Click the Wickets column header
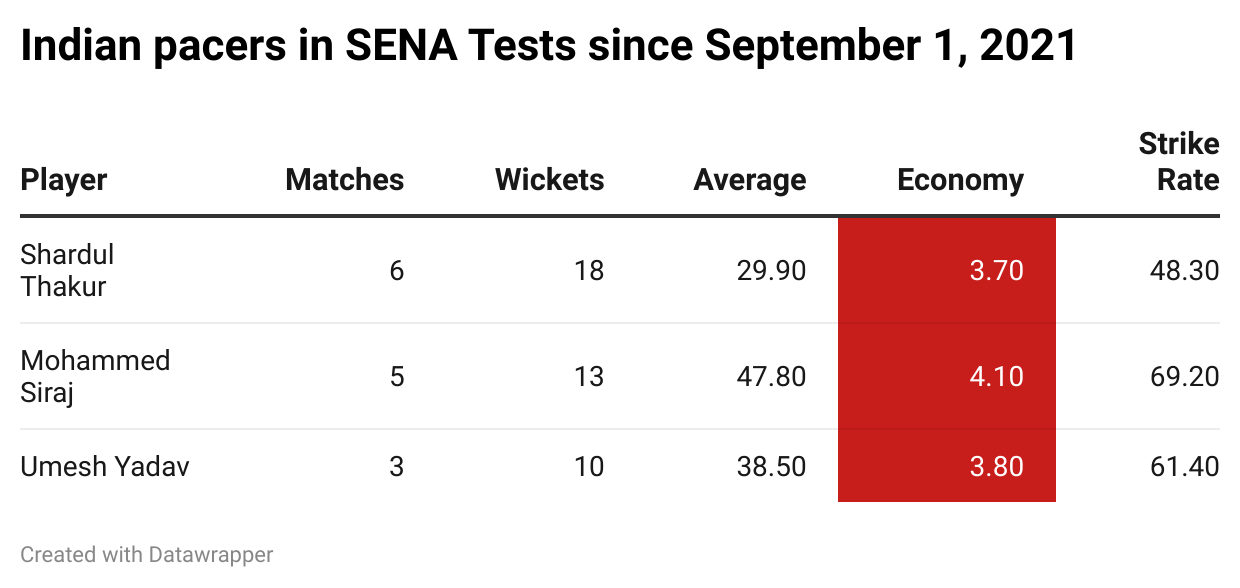Image resolution: width=1240 pixels, height=588 pixels. pyautogui.click(x=549, y=180)
